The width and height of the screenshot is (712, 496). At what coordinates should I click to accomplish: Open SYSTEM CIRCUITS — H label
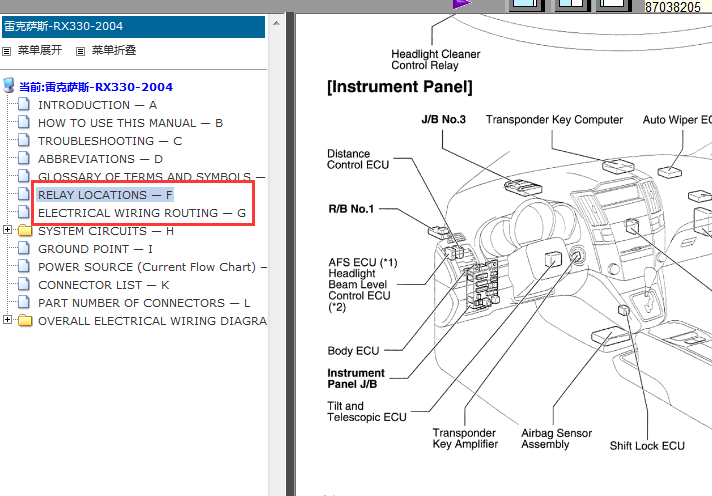pyautogui.click(x=106, y=231)
